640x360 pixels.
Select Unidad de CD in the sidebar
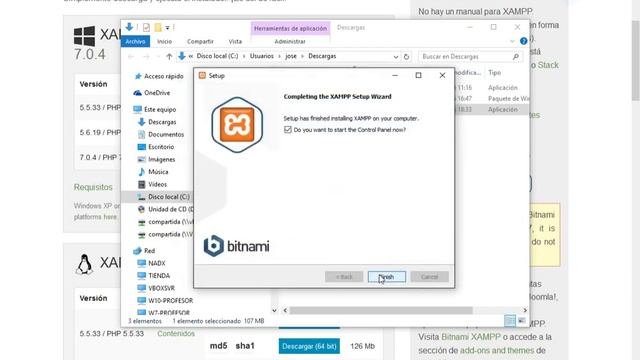click(x=171, y=209)
